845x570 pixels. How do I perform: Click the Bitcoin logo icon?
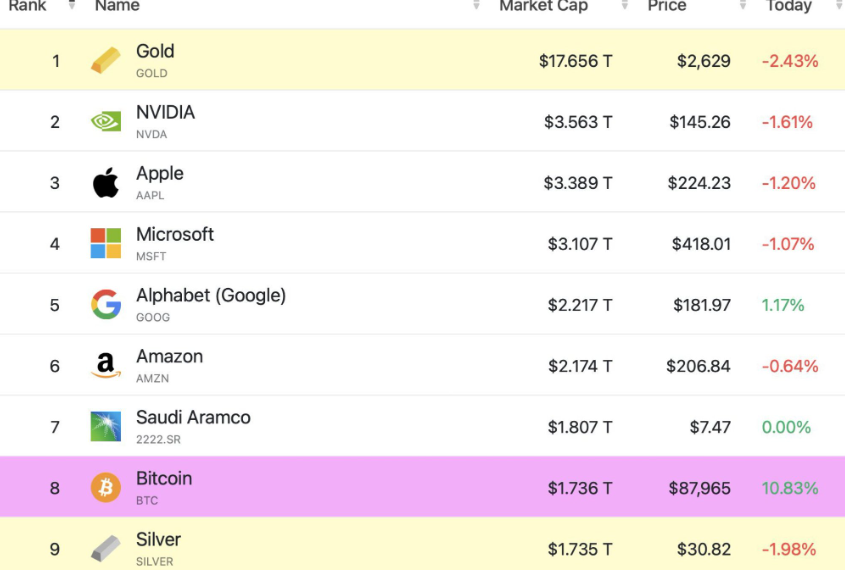point(105,488)
